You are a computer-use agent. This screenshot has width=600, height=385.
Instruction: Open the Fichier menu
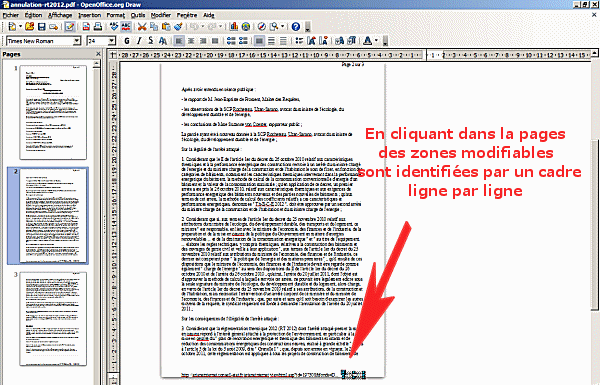click(x=11, y=15)
